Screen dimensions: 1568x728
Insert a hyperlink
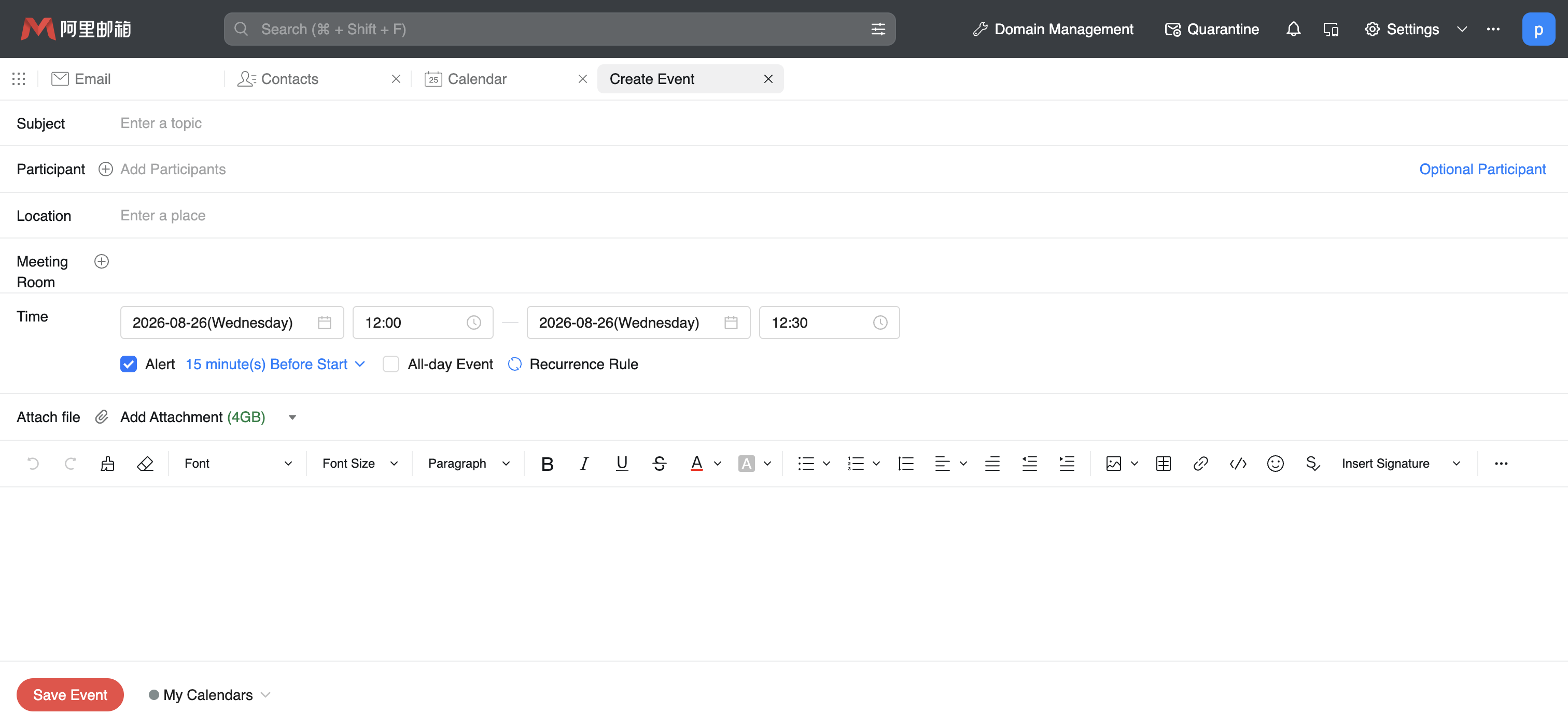pyautogui.click(x=1200, y=464)
